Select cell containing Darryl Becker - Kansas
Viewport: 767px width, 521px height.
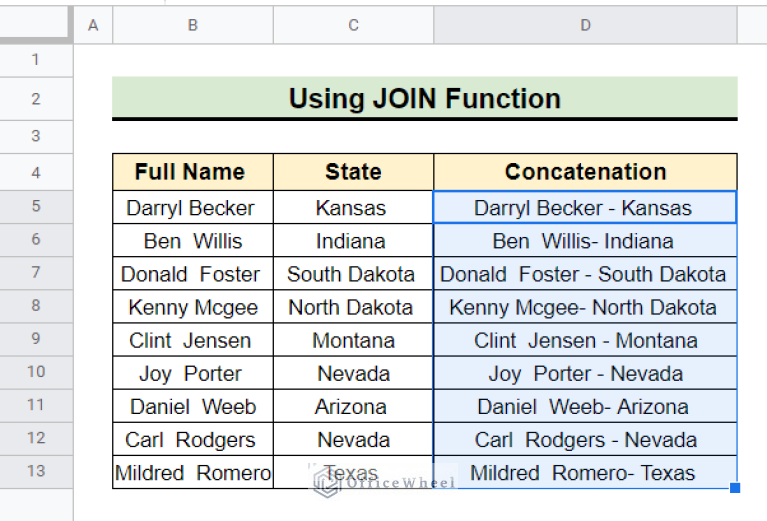(583, 208)
